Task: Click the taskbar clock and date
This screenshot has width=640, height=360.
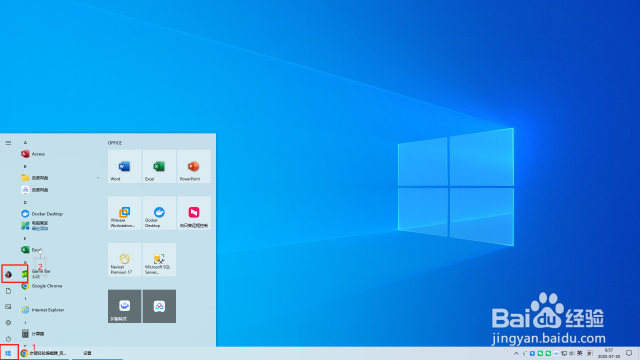Action: pyautogui.click(x=609, y=353)
